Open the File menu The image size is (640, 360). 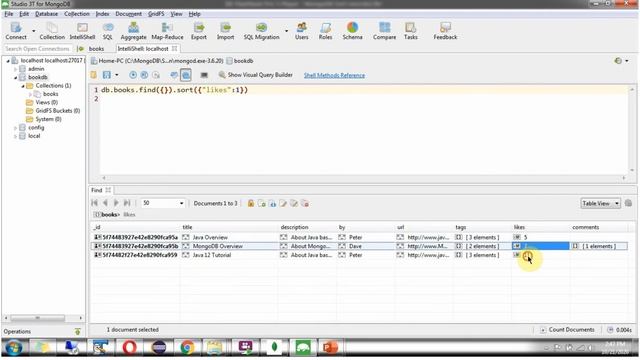[x=9, y=14]
